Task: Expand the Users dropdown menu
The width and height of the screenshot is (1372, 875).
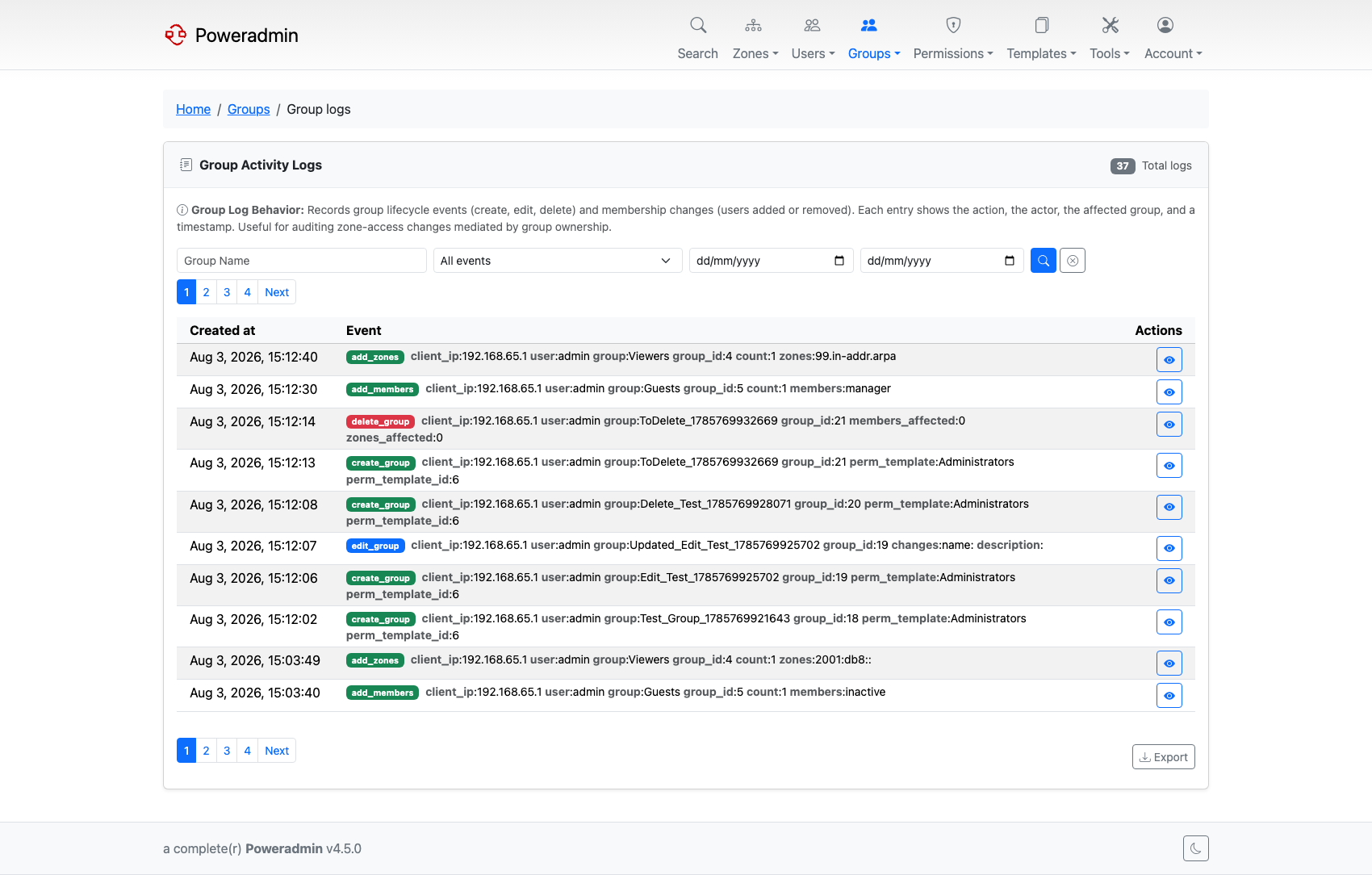Action: (x=813, y=53)
